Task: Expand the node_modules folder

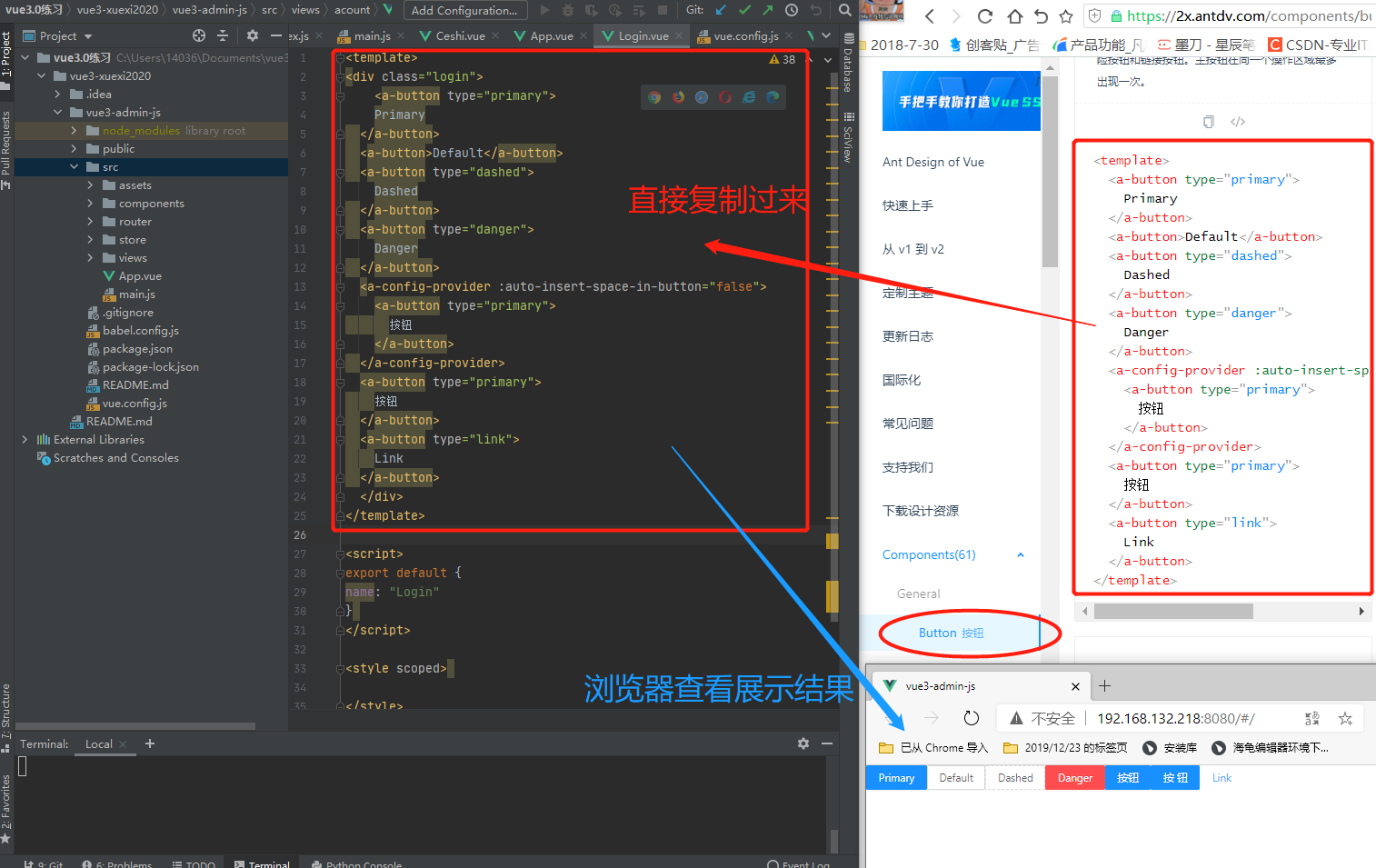Action: click(75, 131)
